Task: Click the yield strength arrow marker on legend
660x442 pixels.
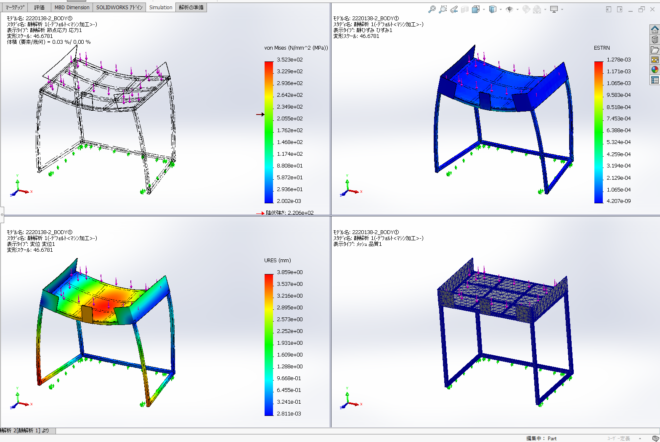Action: coord(260,115)
